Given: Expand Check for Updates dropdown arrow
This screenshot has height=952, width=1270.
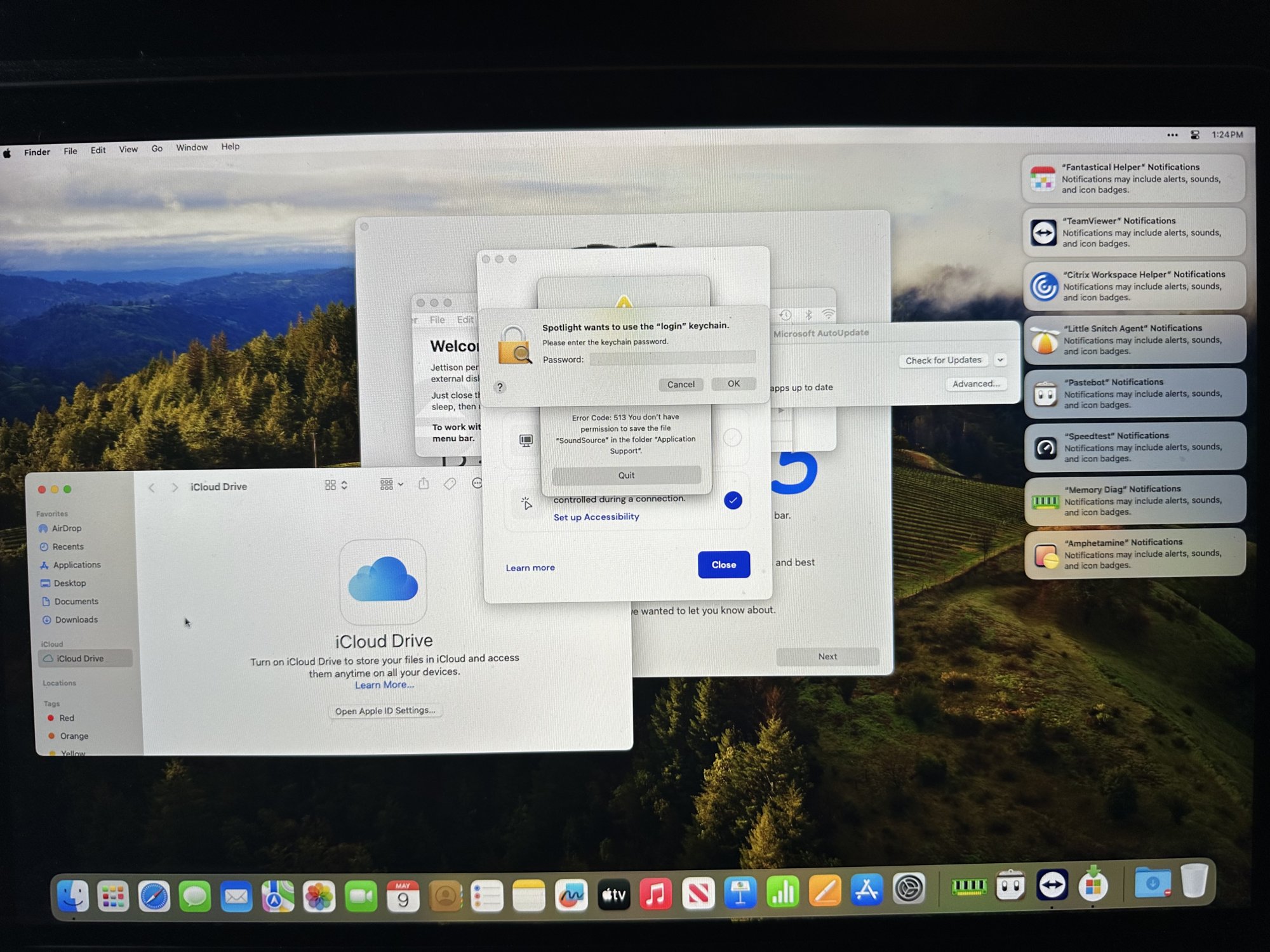Looking at the screenshot, I should [1000, 360].
